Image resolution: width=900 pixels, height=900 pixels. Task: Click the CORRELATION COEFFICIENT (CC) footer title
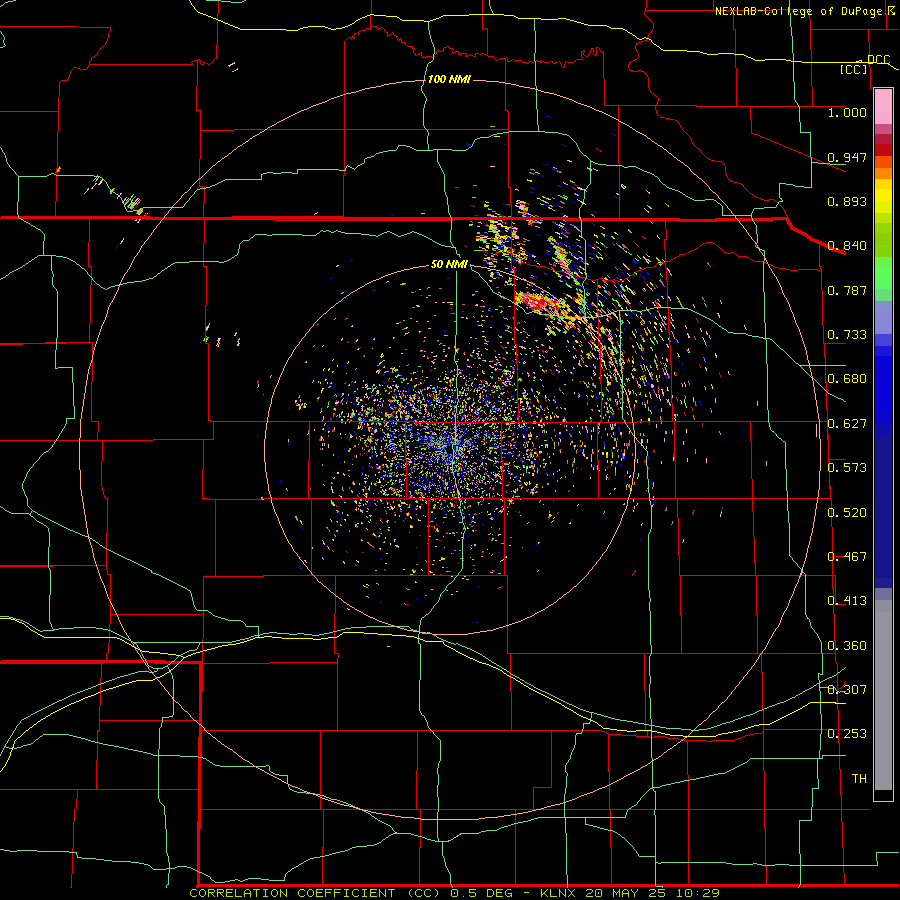[x=315, y=893]
